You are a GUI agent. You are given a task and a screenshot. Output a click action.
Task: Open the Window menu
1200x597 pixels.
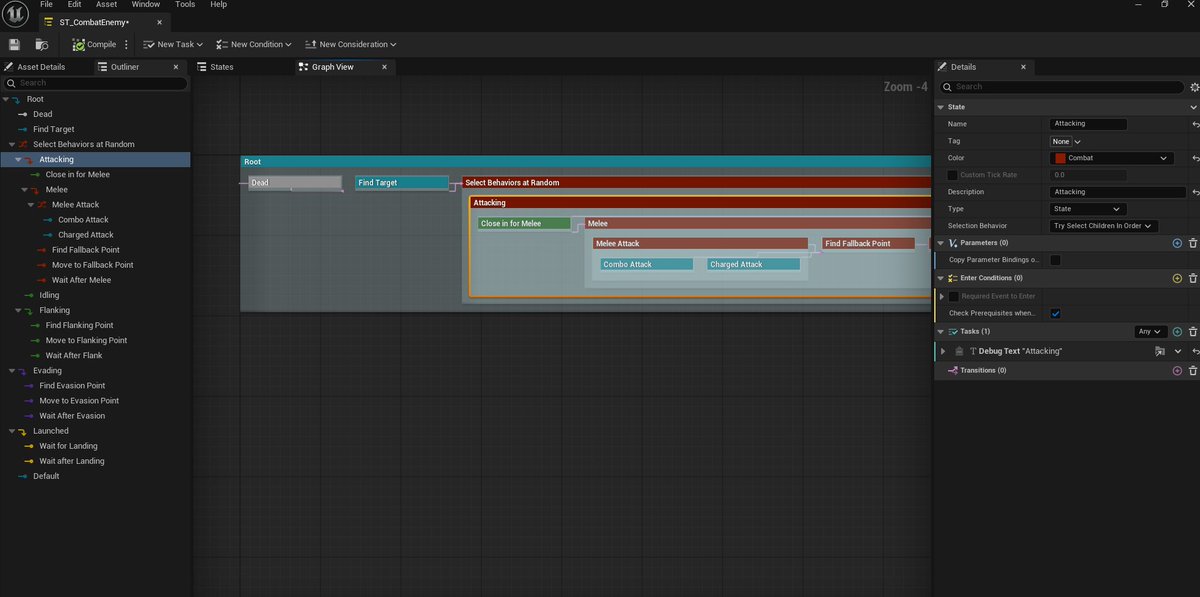click(x=146, y=5)
